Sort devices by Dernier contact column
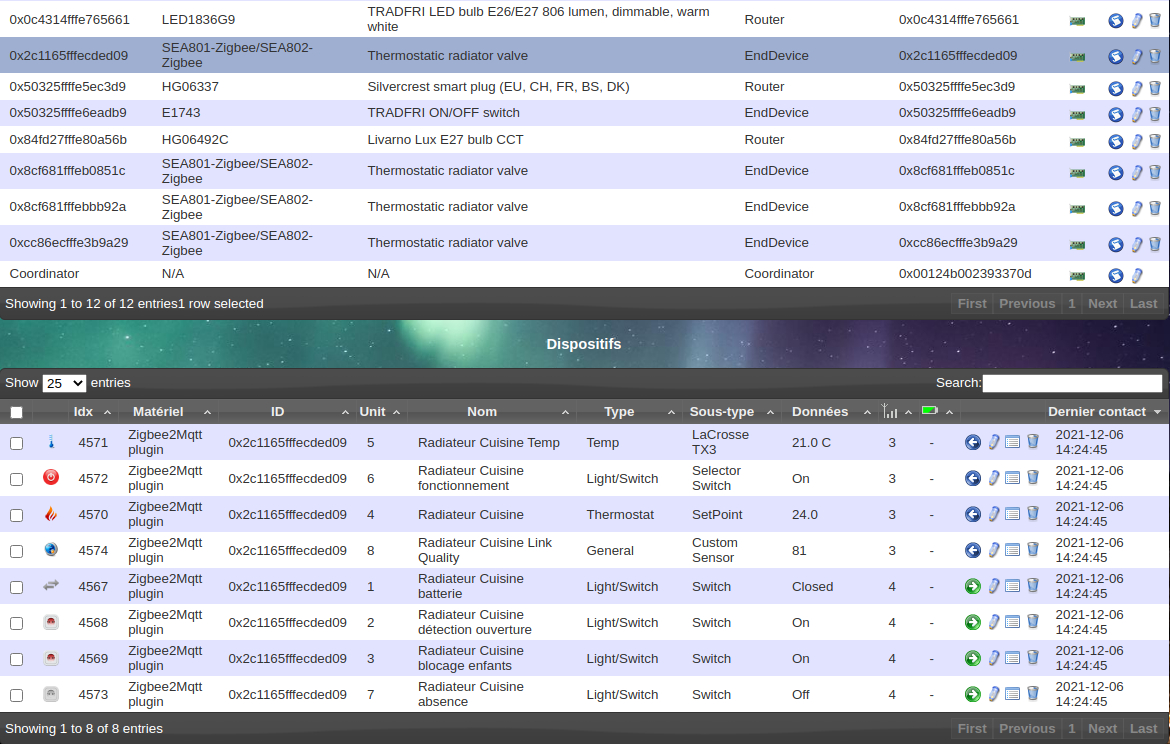This screenshot has width=1170, height=744. pyautogui.click(x=1096, y=412)
